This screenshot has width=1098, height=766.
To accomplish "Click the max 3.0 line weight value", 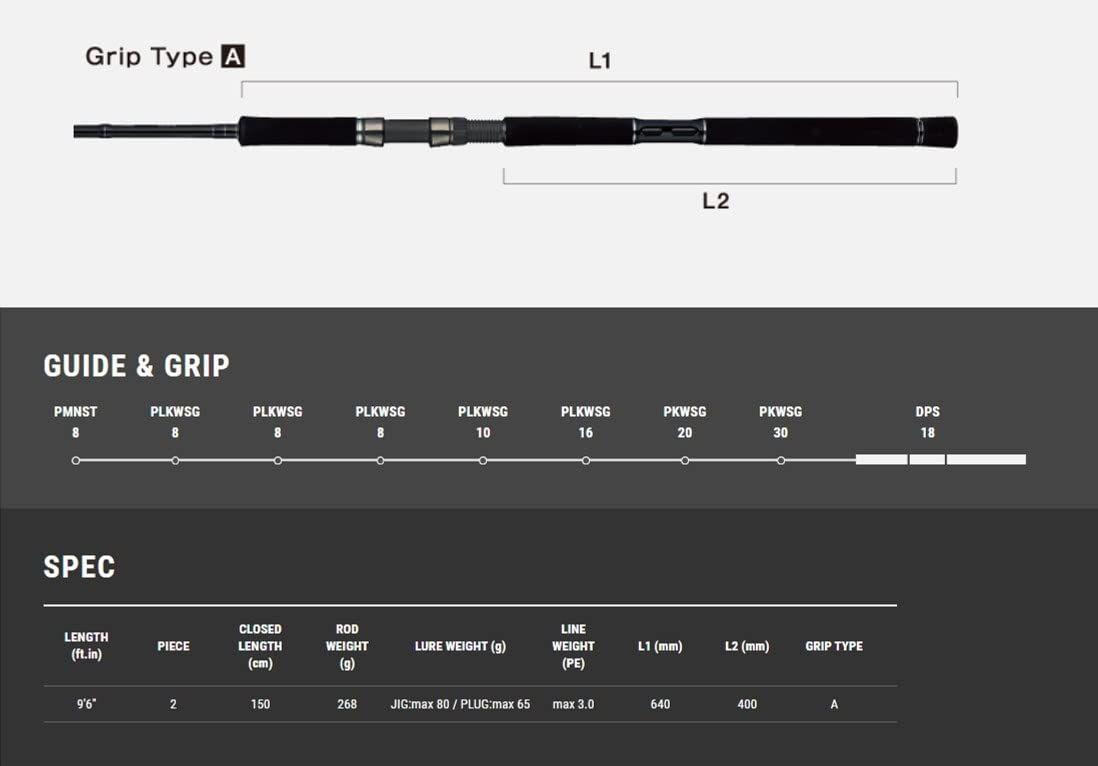I will tap(573, 704).
